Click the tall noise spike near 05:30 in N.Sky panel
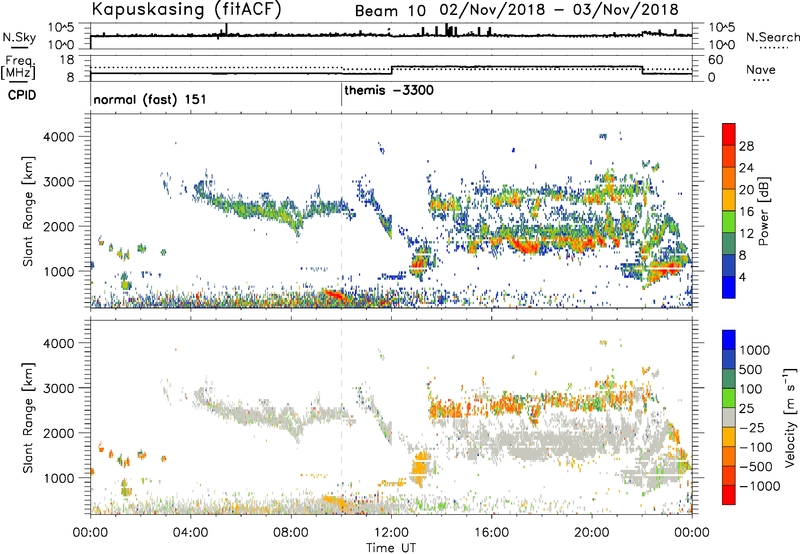This screenshot has width=800, height=554. (227, 29)
